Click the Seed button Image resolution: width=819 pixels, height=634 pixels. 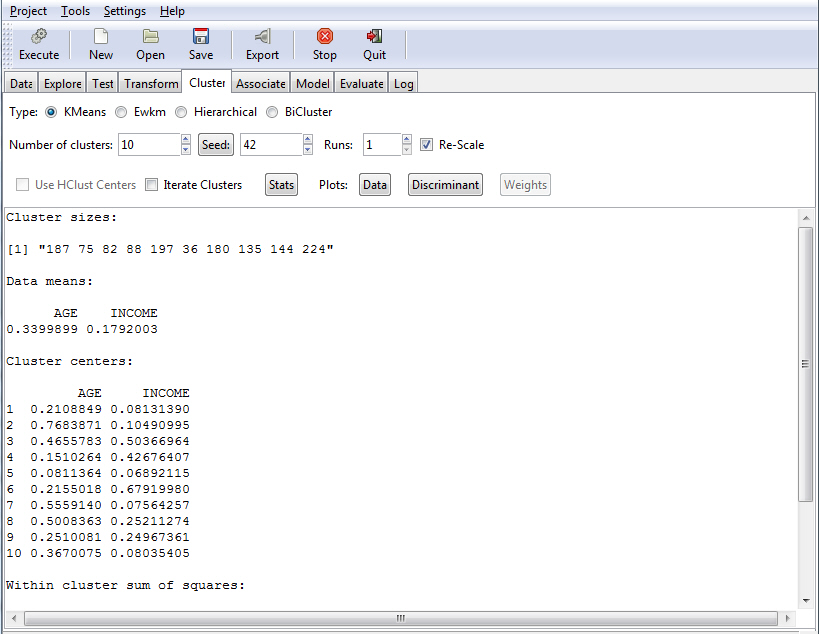coord(216,145)
